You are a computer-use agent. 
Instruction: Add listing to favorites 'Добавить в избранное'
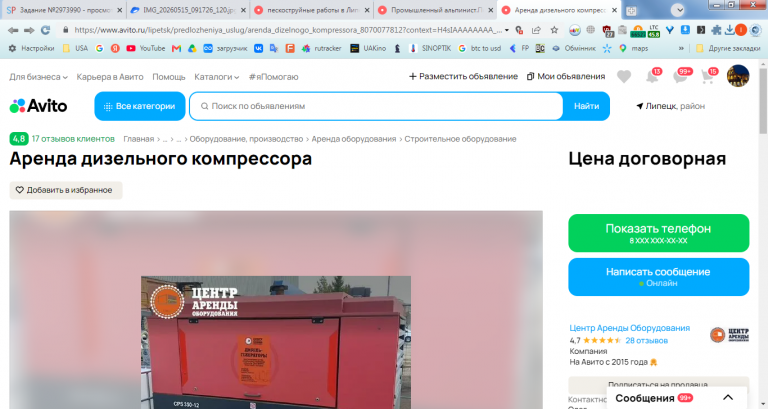point(66,190)
